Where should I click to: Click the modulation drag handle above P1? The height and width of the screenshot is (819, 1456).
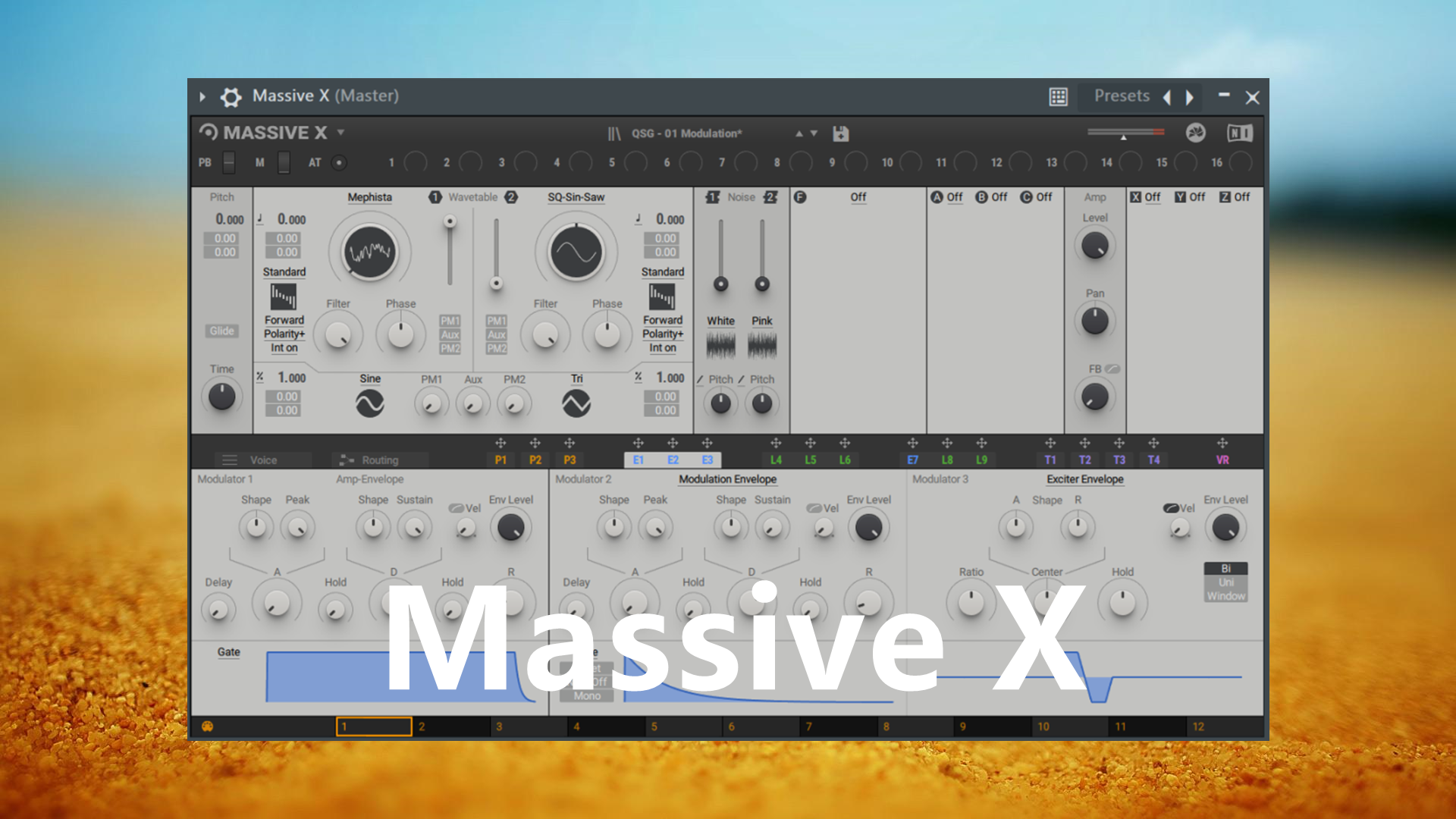pos(500,443)
